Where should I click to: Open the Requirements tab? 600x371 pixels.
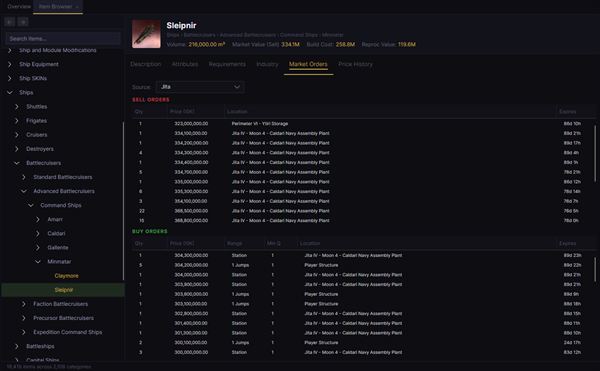point(227,64)
